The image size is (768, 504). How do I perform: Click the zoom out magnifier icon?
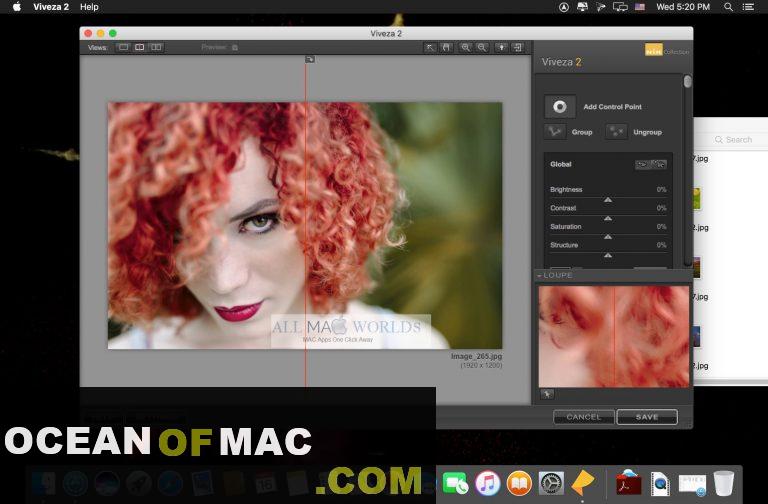tap(482, 47)
